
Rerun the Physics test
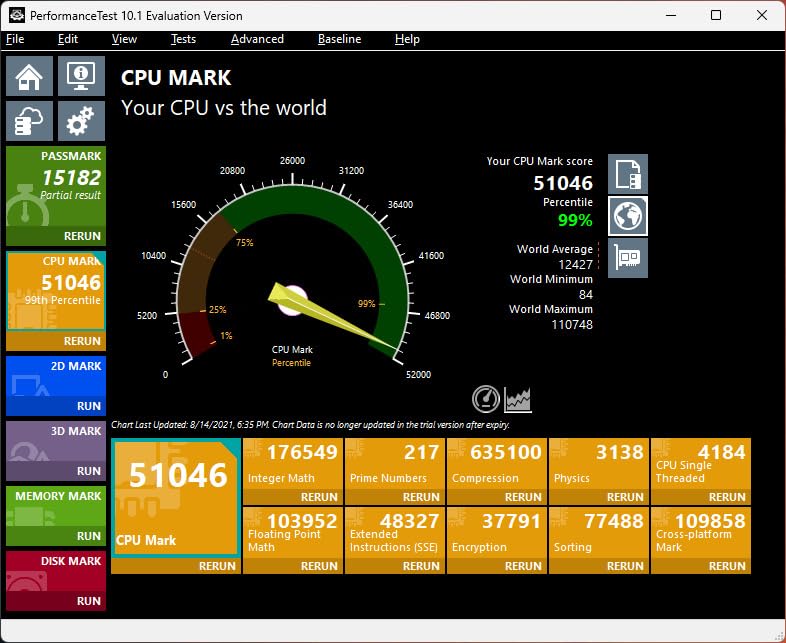599,497
